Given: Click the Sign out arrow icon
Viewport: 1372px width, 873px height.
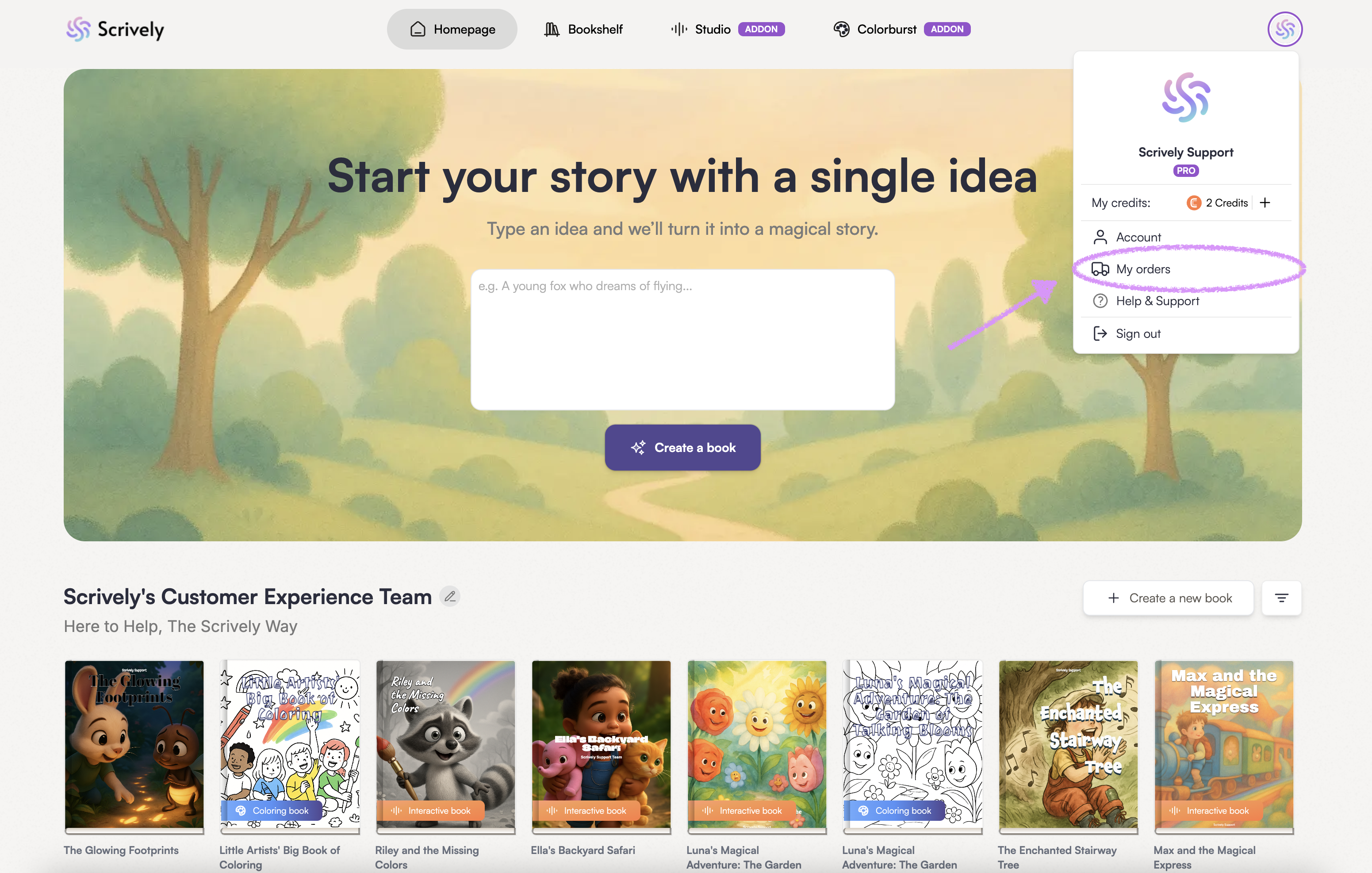Looking at the screenshot, I should [x=1100, y=333].
